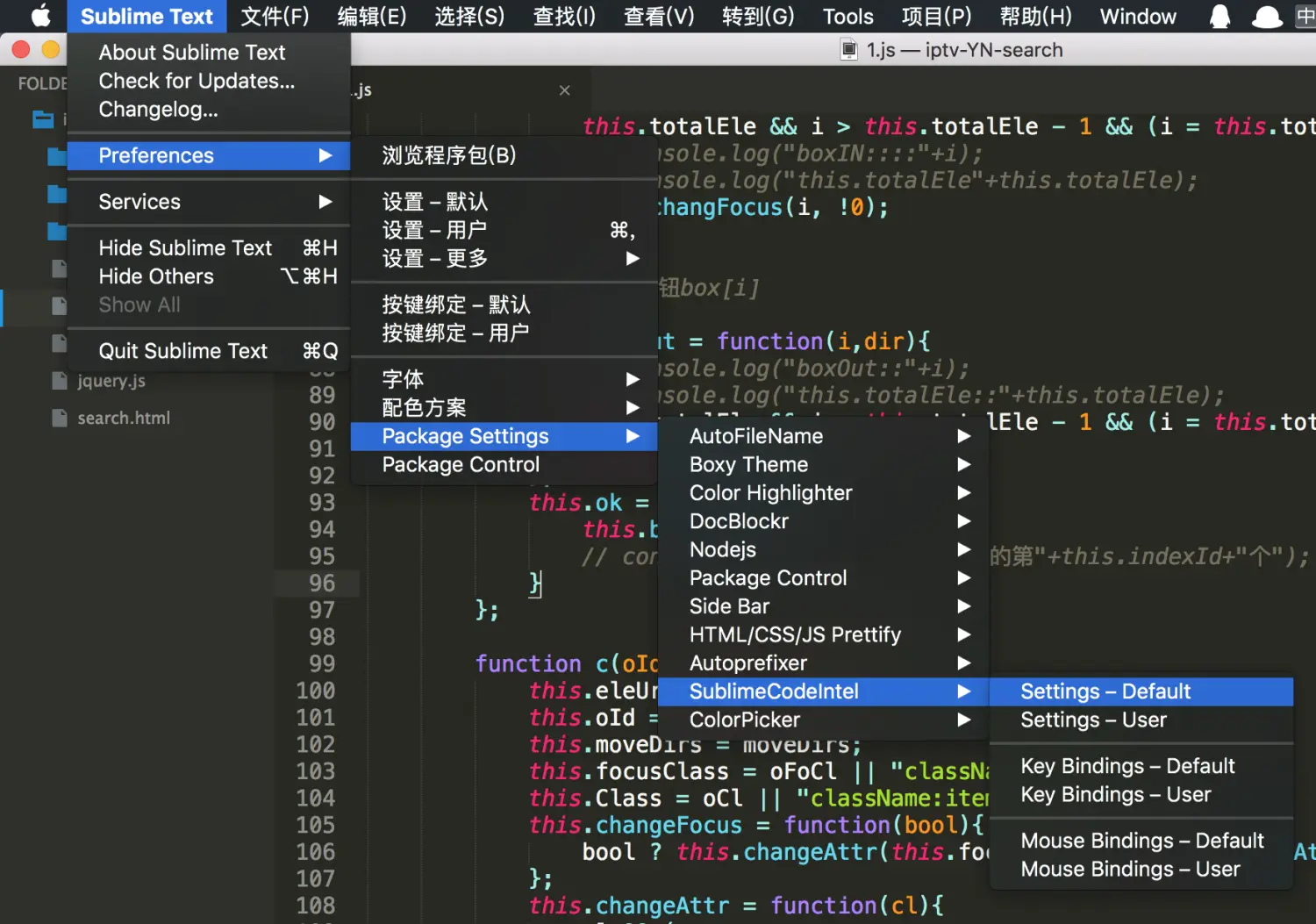Open jquery.js in the sidebar

coord(111,381)
